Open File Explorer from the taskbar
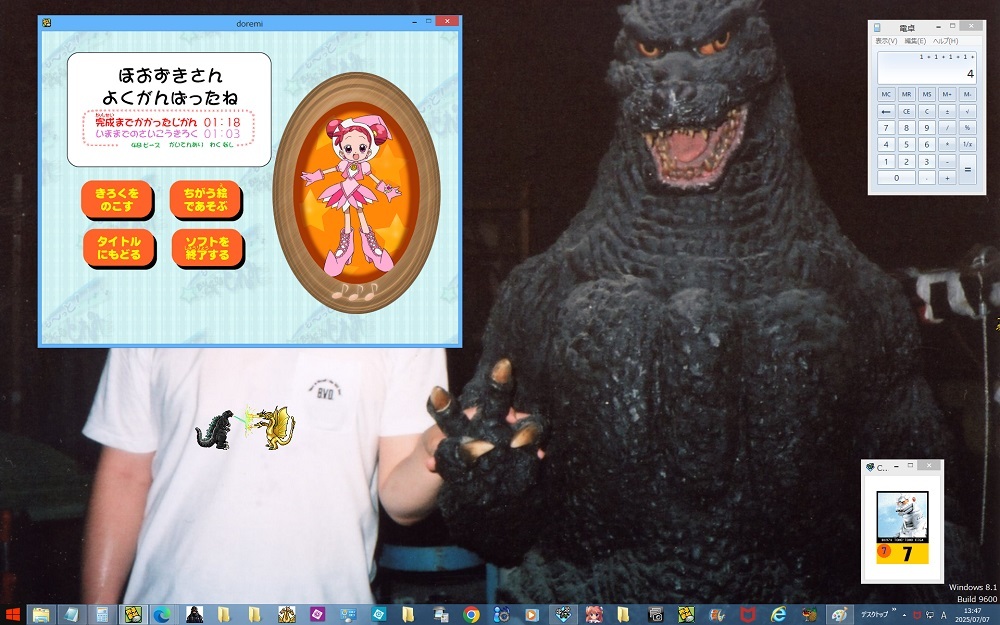Viewport: 1000px width, 625px height. [41, 615]
